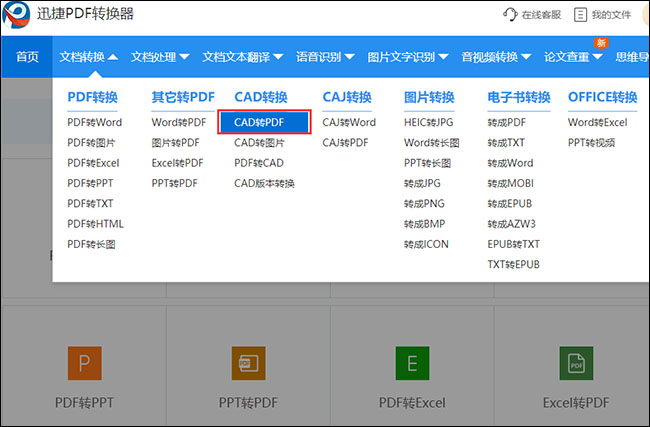This screenshot has width=650, height=427.
Task: Expand the 文档文本翻译 dropdown
Action: pos(243,56)
